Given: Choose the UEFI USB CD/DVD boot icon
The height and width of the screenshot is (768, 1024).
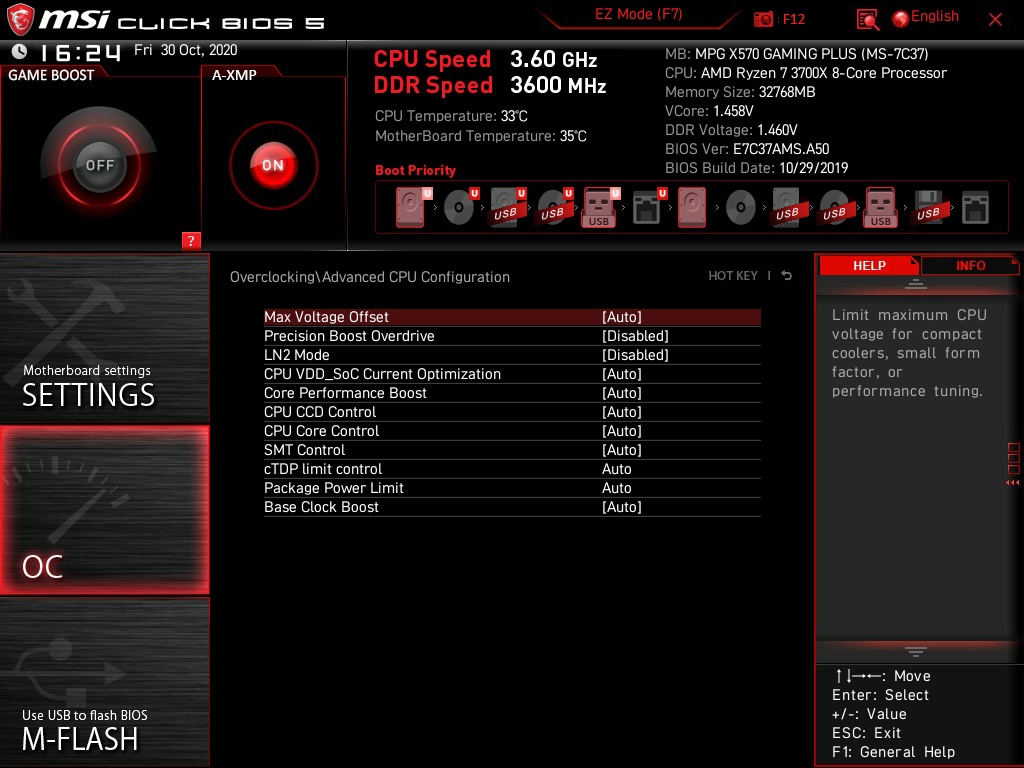Looking at the screenshot, I should pyautogui.click(x=555, y=207).
